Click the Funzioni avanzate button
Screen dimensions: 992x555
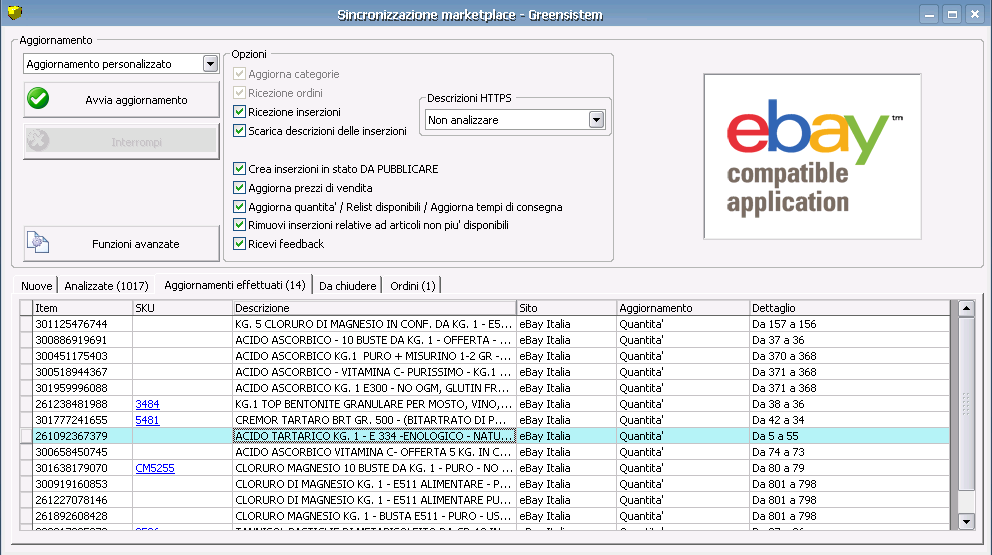(x=121, y=243)
